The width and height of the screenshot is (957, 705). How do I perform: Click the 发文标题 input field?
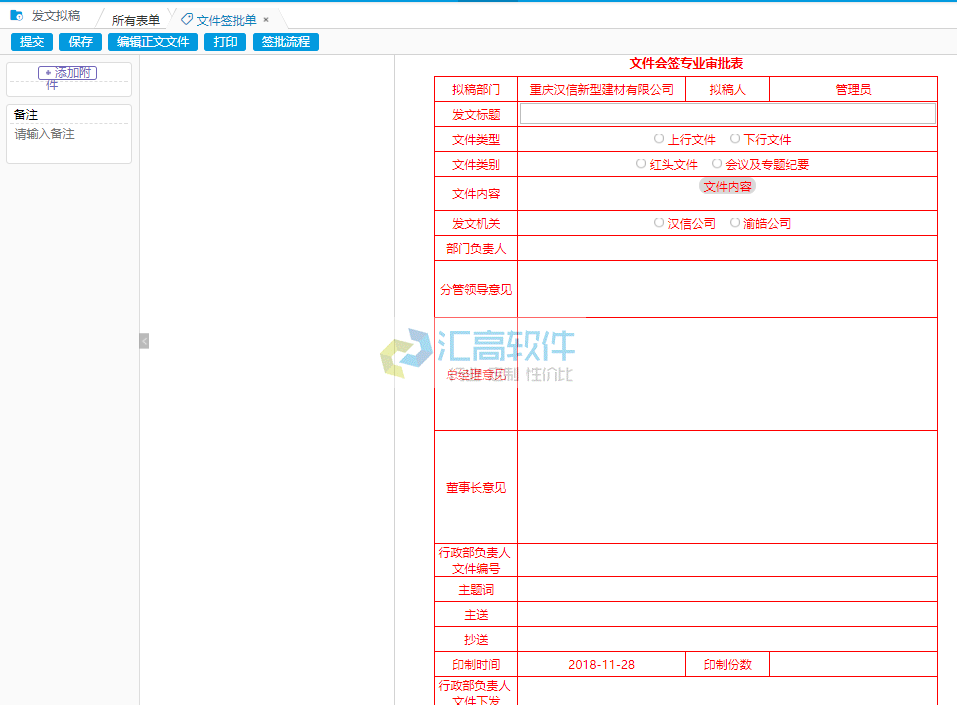(727, 114)
